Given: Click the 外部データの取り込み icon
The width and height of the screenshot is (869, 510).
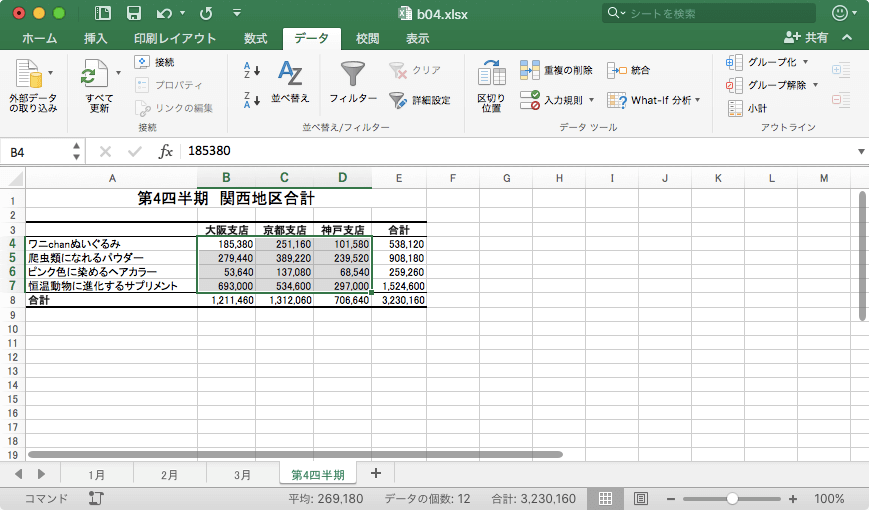Looking at the screenshot, I should 29,74.
